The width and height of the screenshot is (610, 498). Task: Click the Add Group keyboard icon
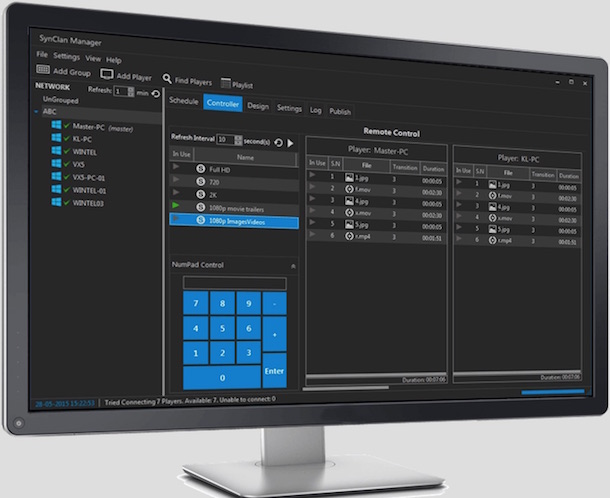(x=44, y=70)
